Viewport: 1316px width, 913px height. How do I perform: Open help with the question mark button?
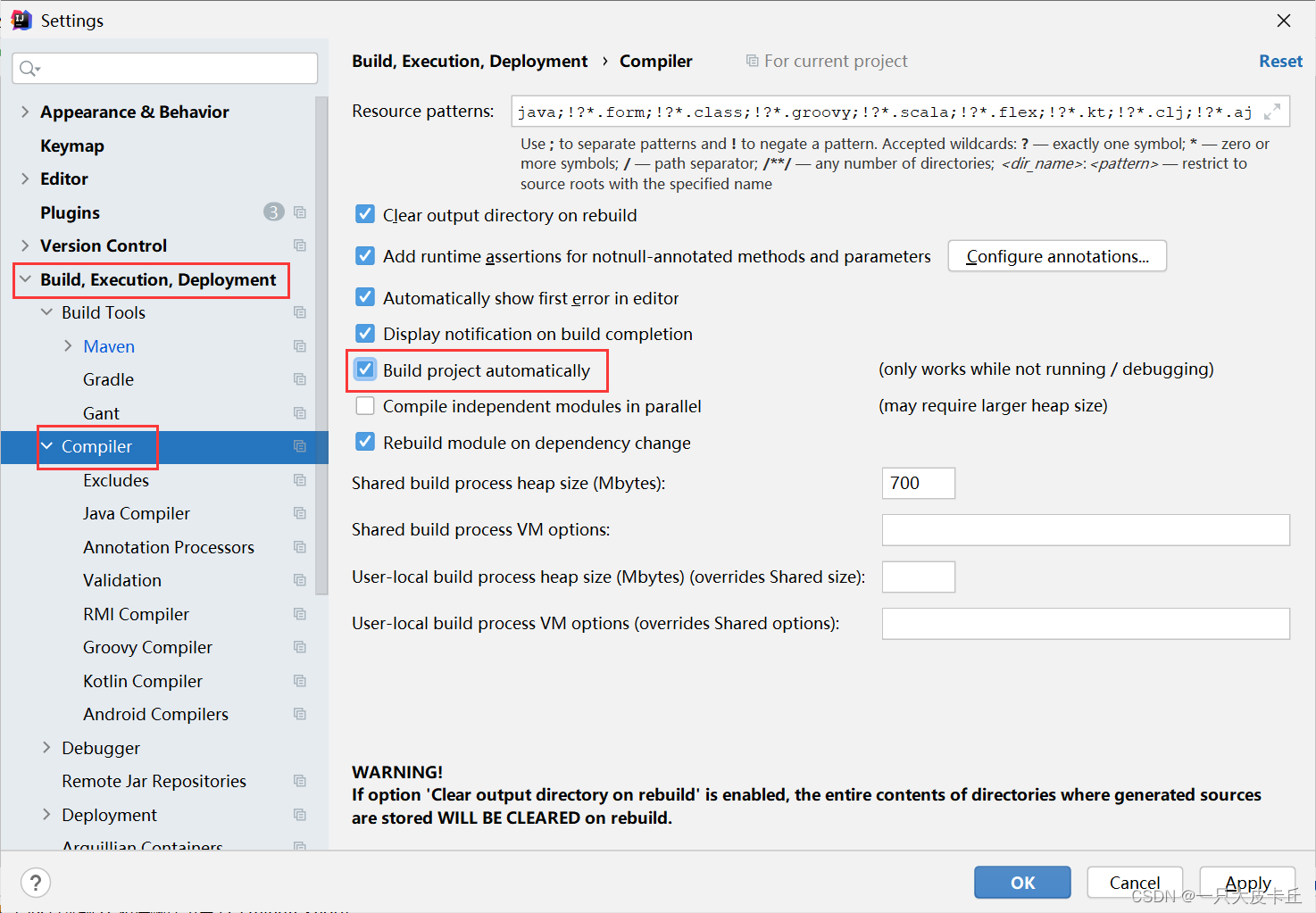tap(36, 884)
